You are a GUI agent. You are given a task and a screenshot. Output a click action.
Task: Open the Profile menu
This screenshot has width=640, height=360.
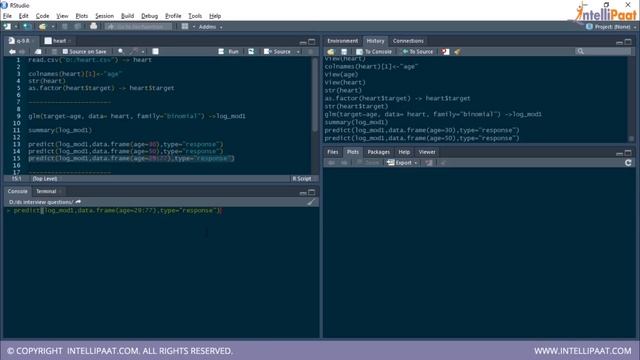[x=173, y=16]
